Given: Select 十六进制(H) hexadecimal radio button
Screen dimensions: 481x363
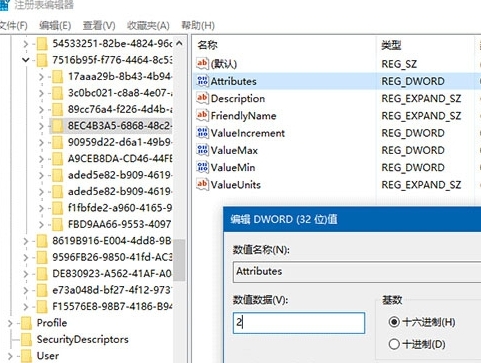Looking at the screenshot, I should coord(394,322).
